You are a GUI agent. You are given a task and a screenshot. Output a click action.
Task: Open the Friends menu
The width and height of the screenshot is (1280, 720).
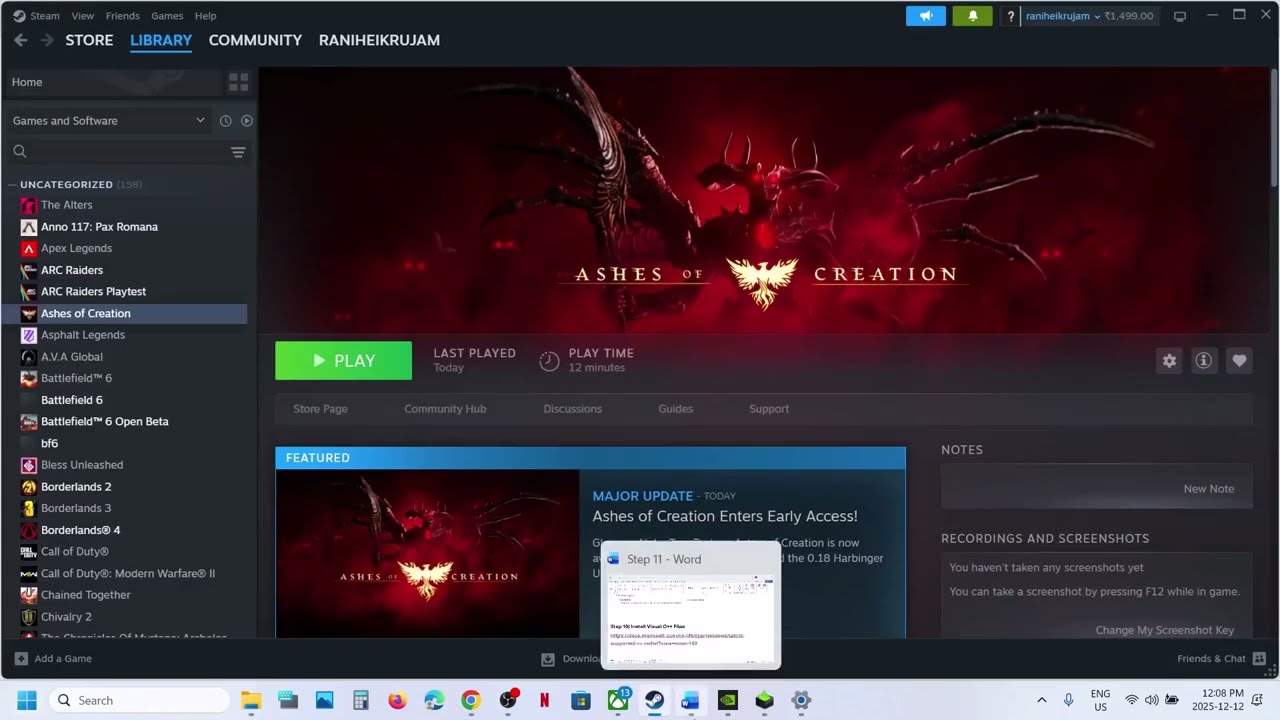(x=123, y=16)
